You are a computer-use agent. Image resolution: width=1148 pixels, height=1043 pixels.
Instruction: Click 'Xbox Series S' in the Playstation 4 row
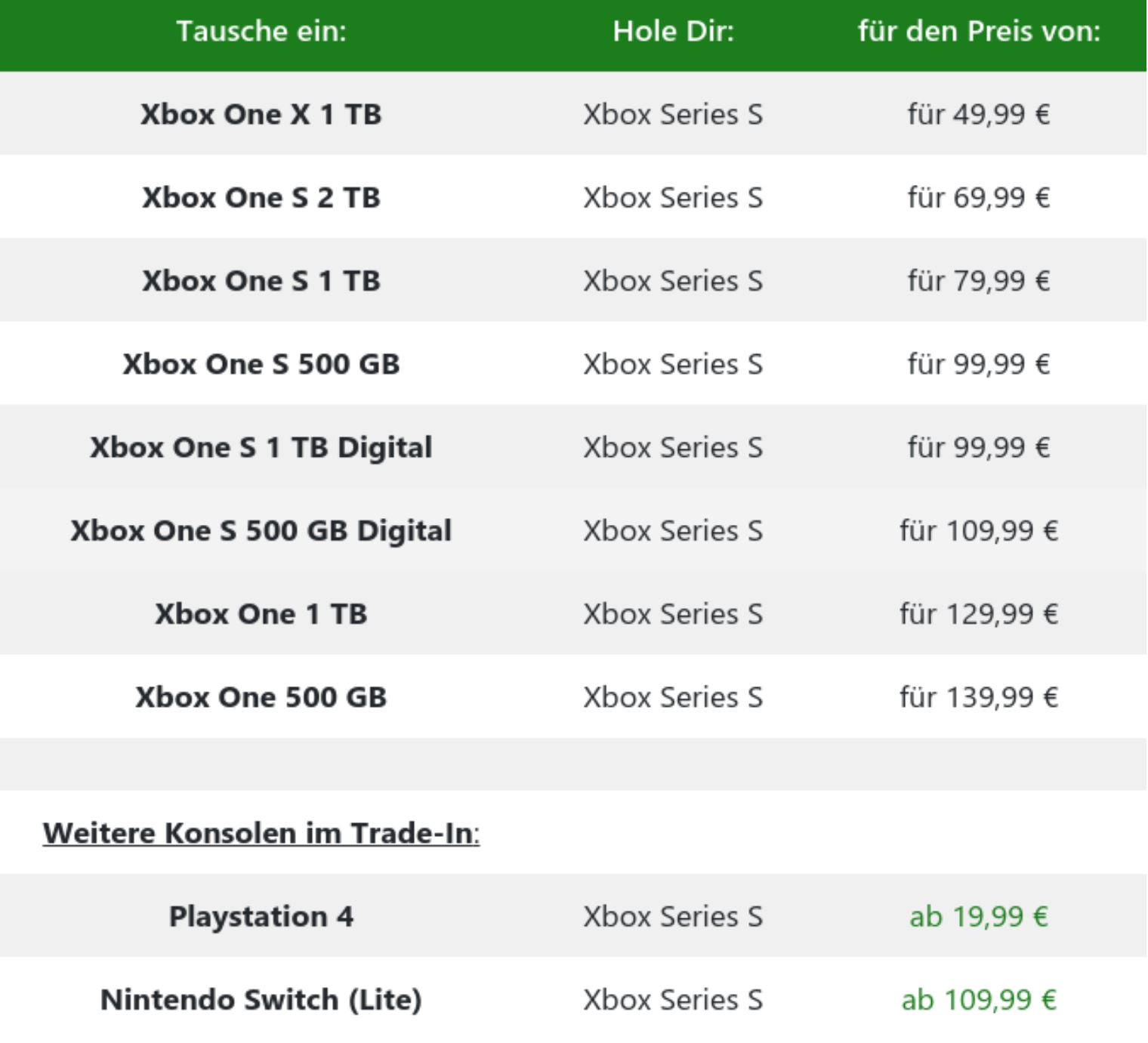(673, 916)
